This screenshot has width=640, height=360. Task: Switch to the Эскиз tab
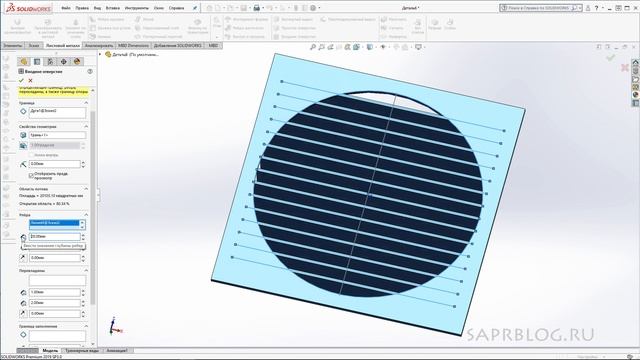pos(34,46)
